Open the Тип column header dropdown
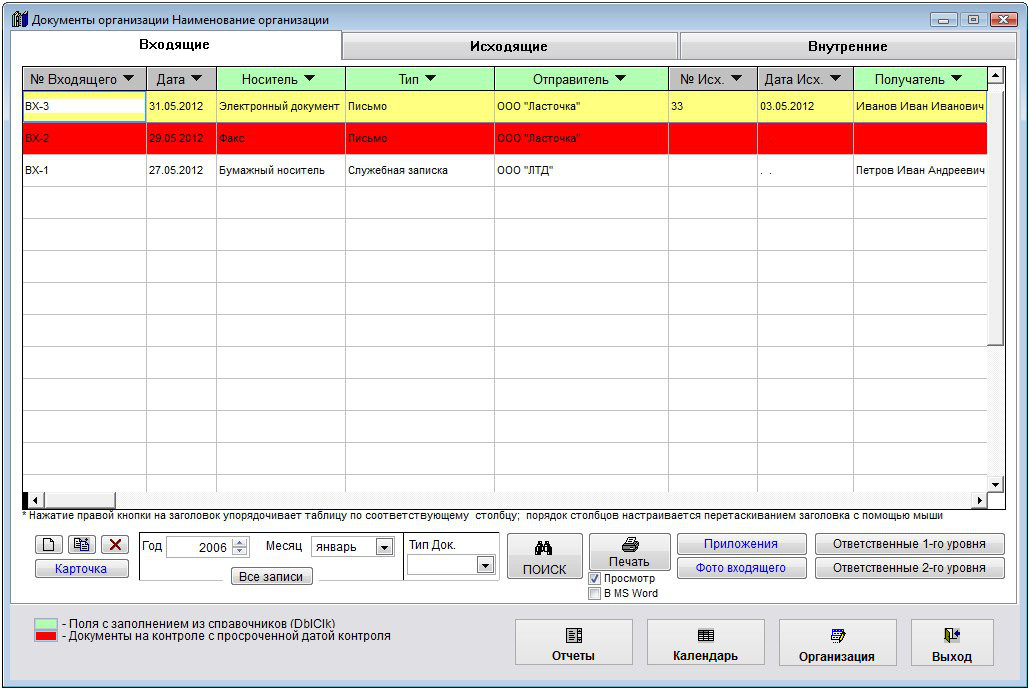Image resolution: width=1029 pixels, height=690 pixels. point(430,79)
